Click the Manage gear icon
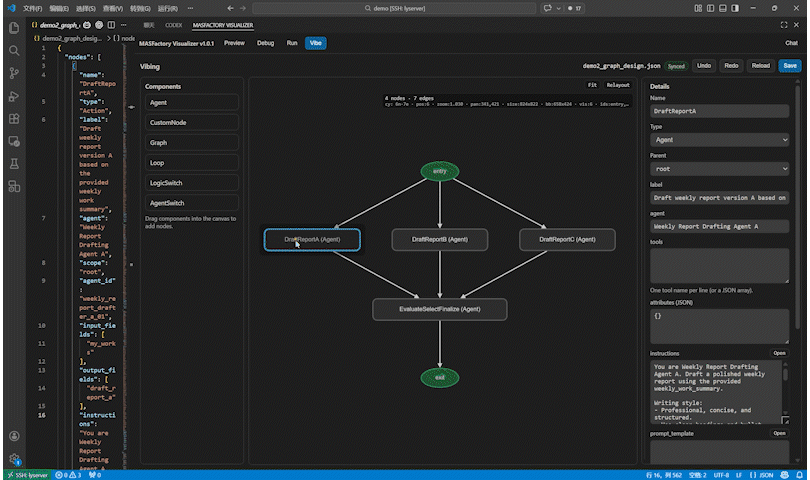810x480 pixels. 14,459
